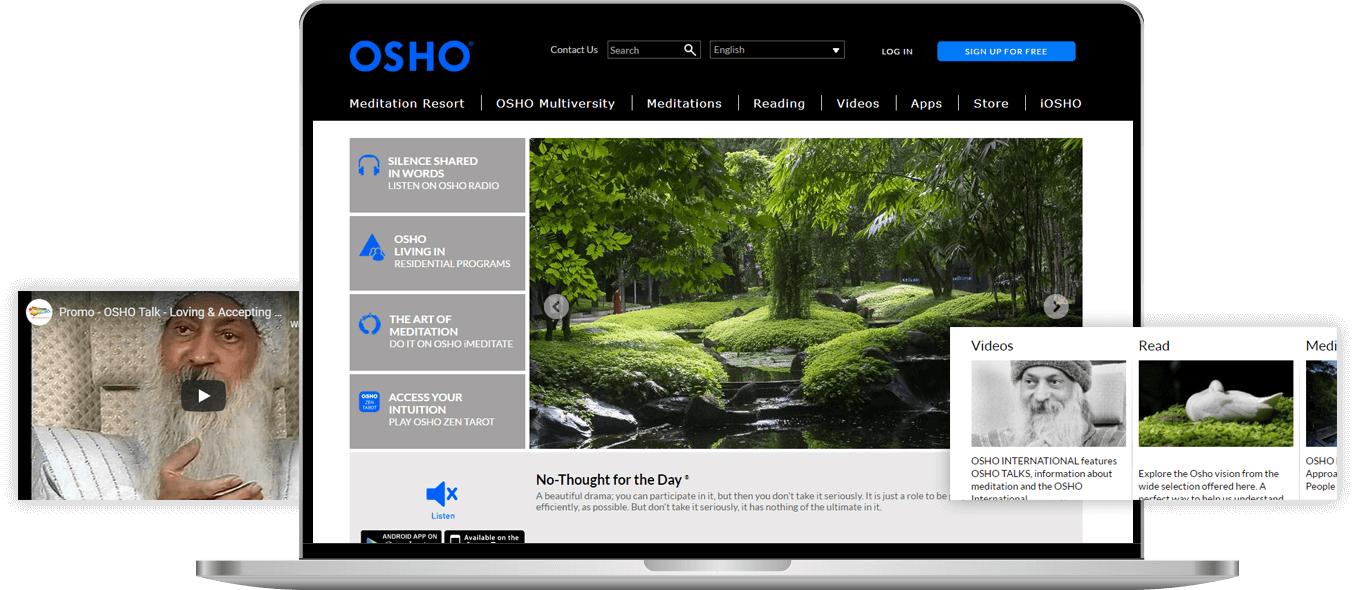Click the OSHO iMeditate circular icon
The height and width of the screenshot is (590, 1355).
370,325
